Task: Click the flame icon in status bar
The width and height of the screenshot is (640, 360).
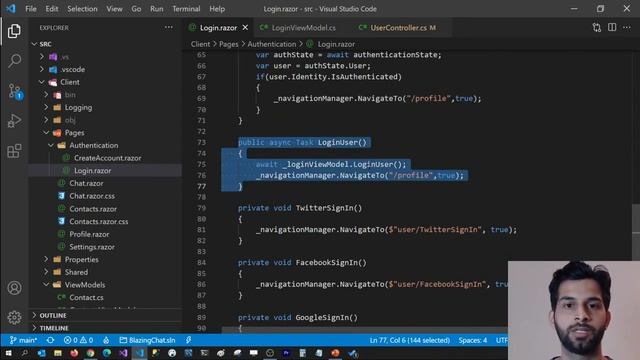Action: [106, 340]
